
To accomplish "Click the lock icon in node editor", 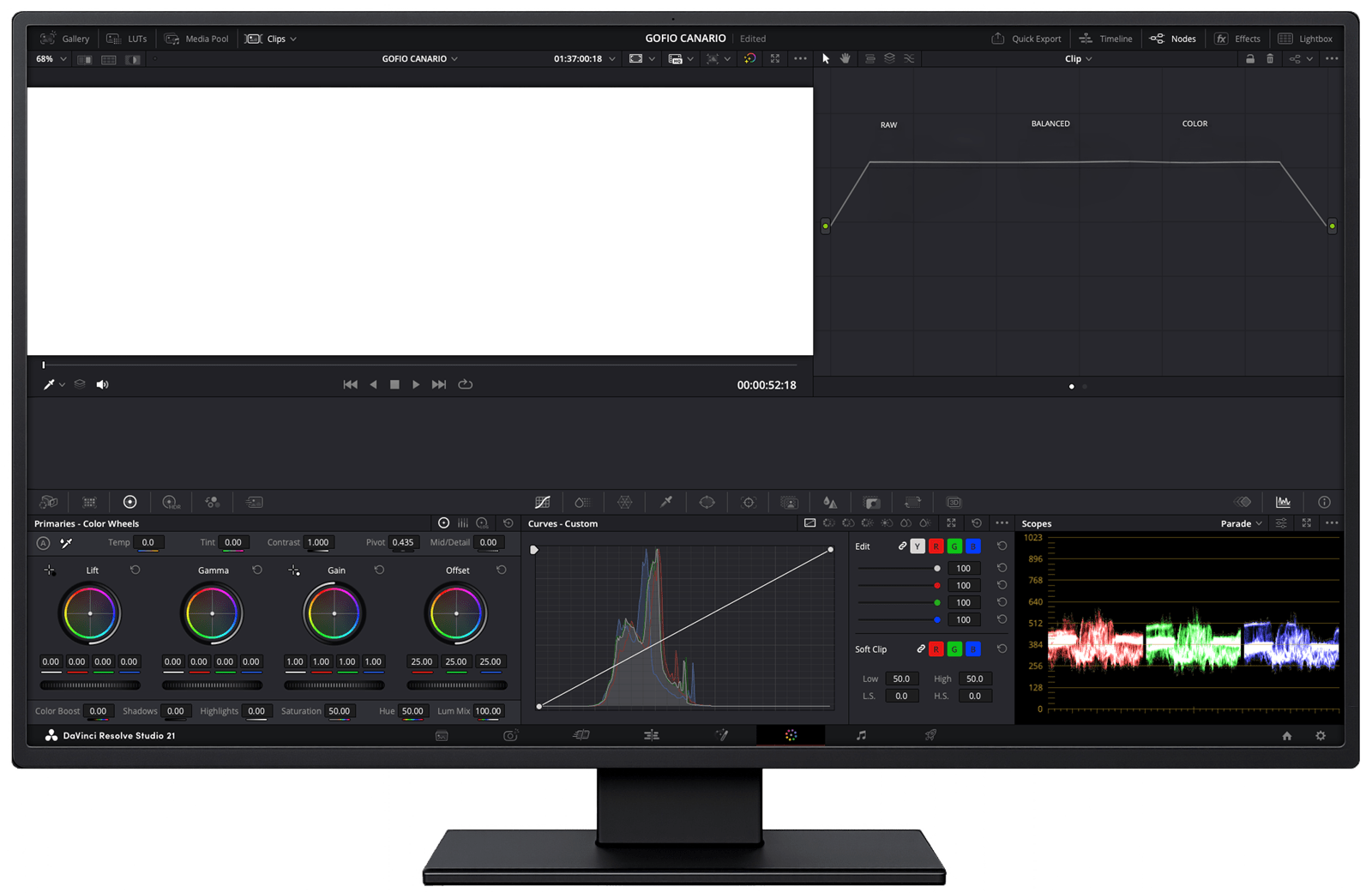I will coord(1250,59).
